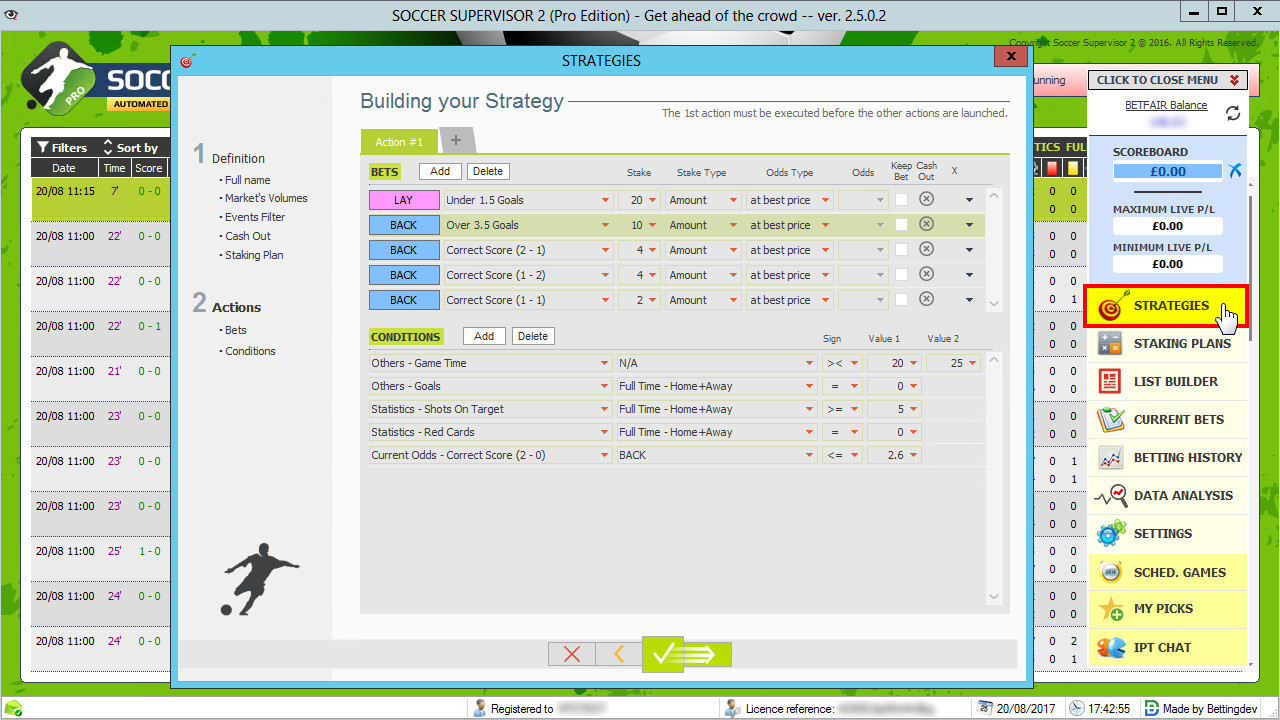The image size is (1280, 720).
Task: Click the My Picks star icon
Action: (x=1110, y=609)
